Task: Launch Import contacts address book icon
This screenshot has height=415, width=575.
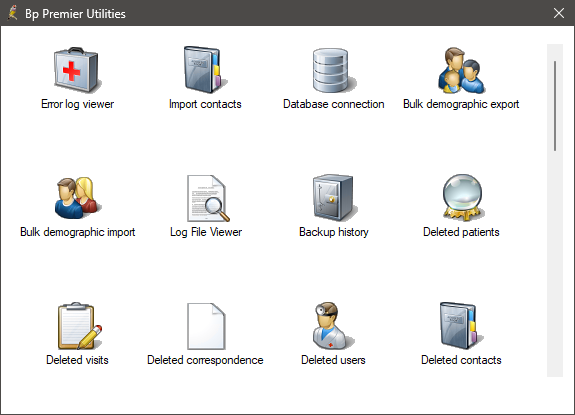Action: click(205, 70)
